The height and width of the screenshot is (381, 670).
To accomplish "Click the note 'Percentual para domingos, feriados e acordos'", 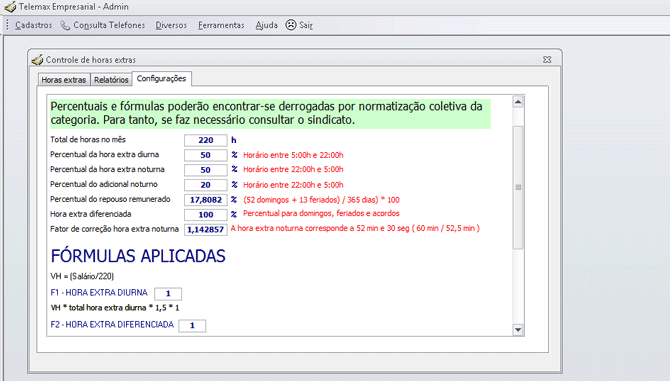I will (321, 213).
